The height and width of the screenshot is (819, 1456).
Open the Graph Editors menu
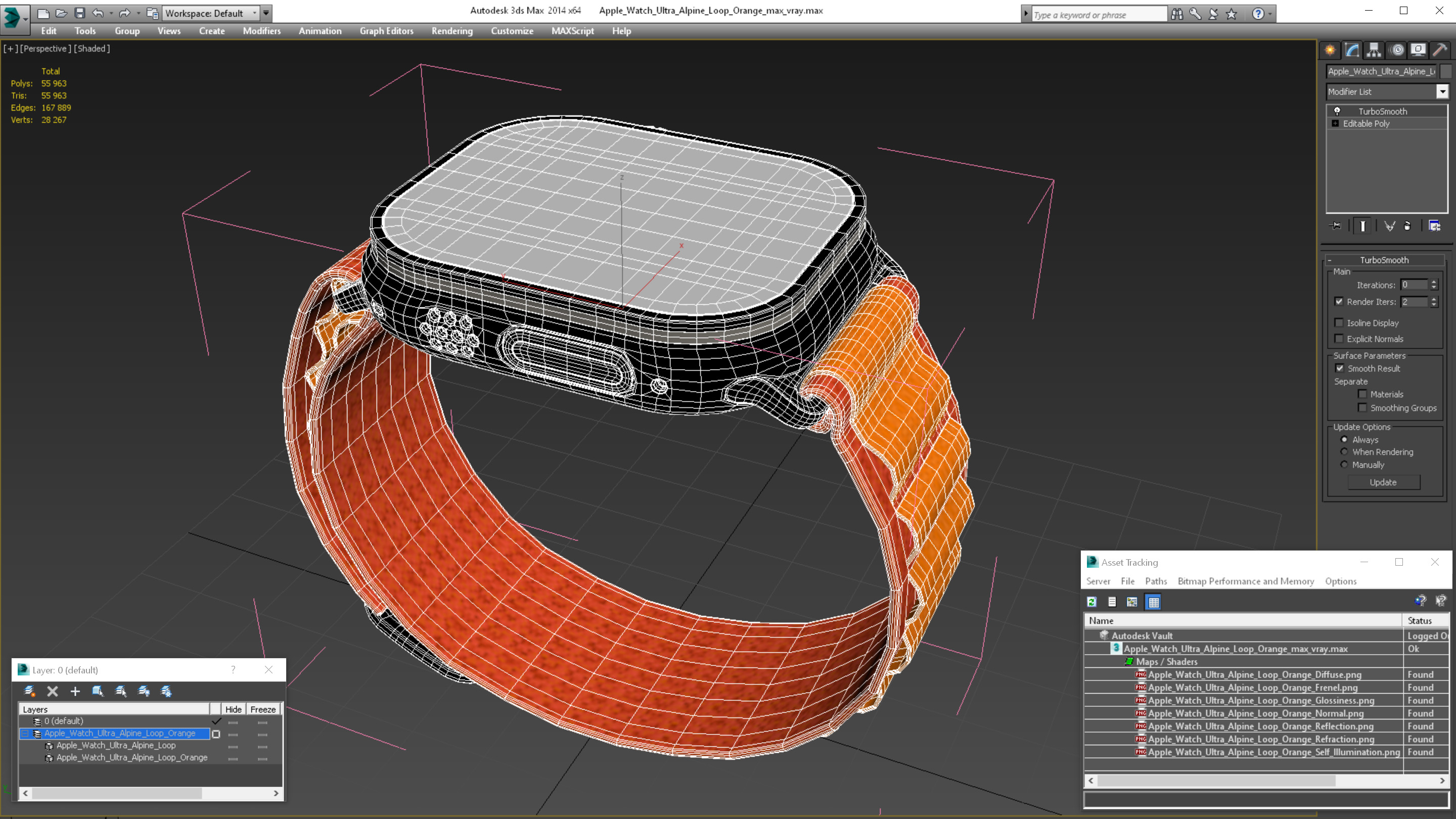[x=387, y=31]
